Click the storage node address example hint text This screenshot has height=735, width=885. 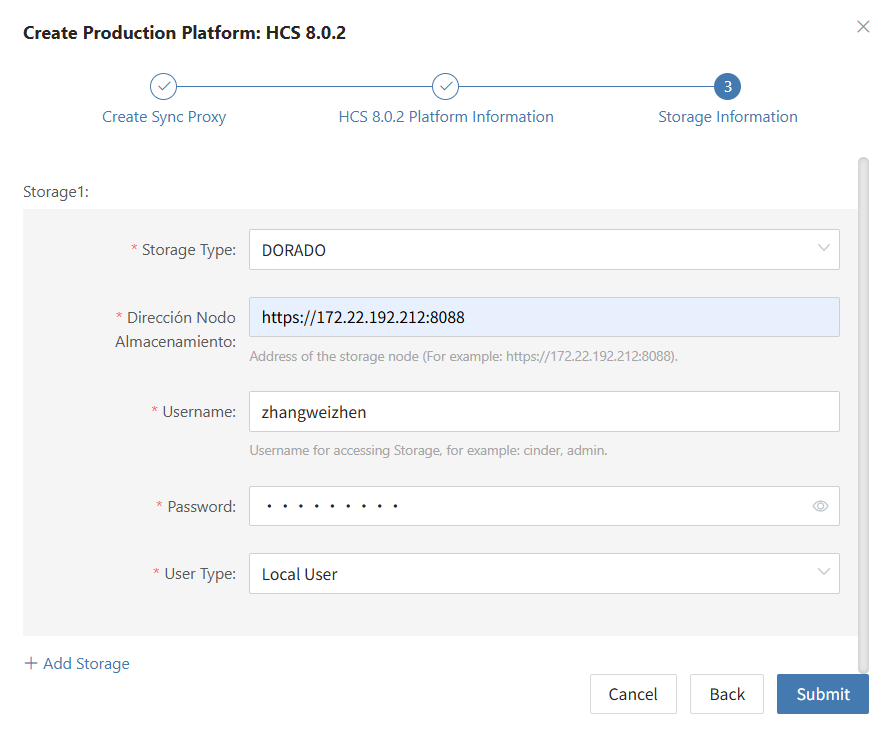click(x=463, y=356)
